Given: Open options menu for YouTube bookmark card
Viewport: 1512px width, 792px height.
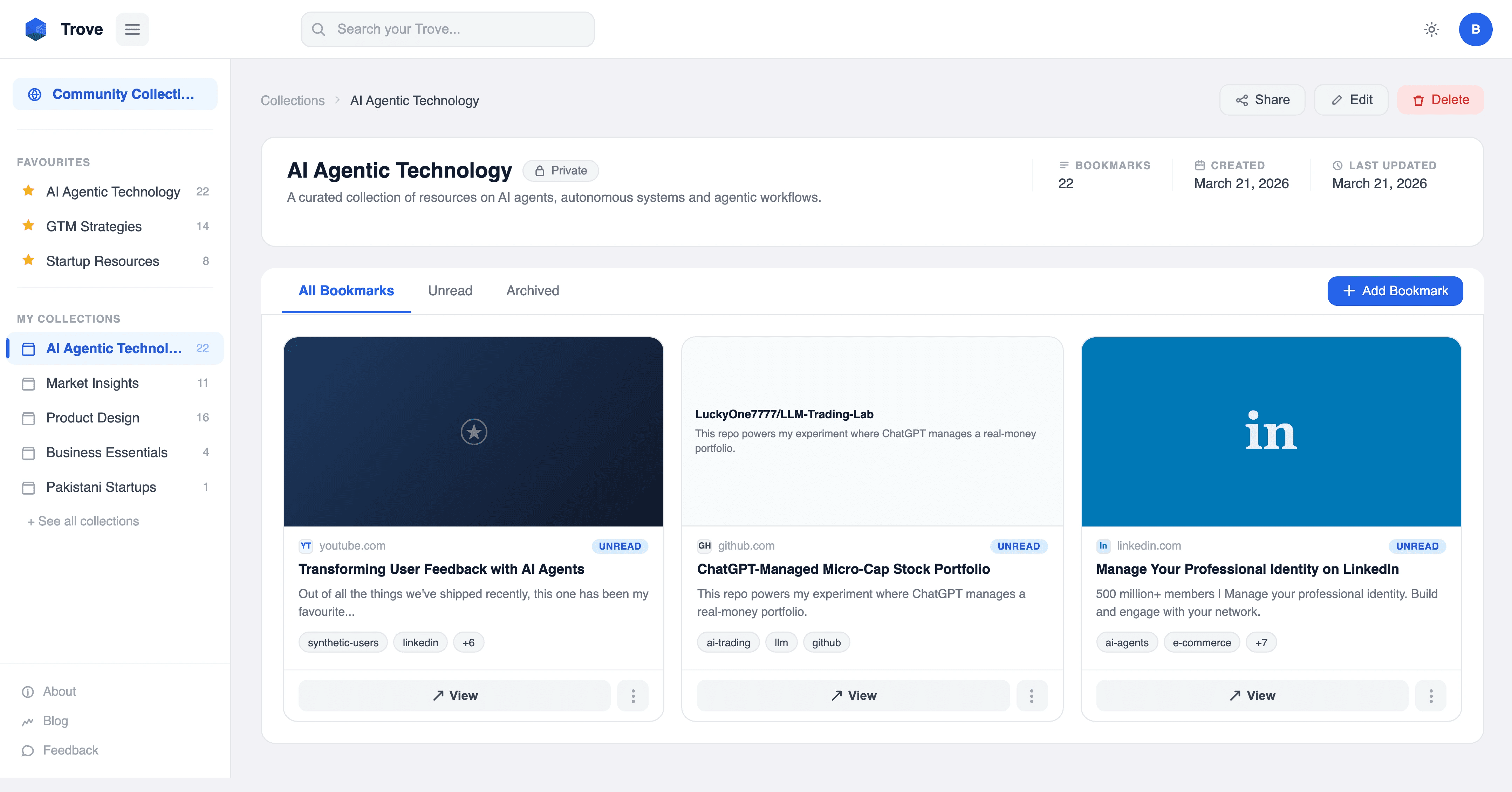Looking at the screenshot, I should (633, 696).
